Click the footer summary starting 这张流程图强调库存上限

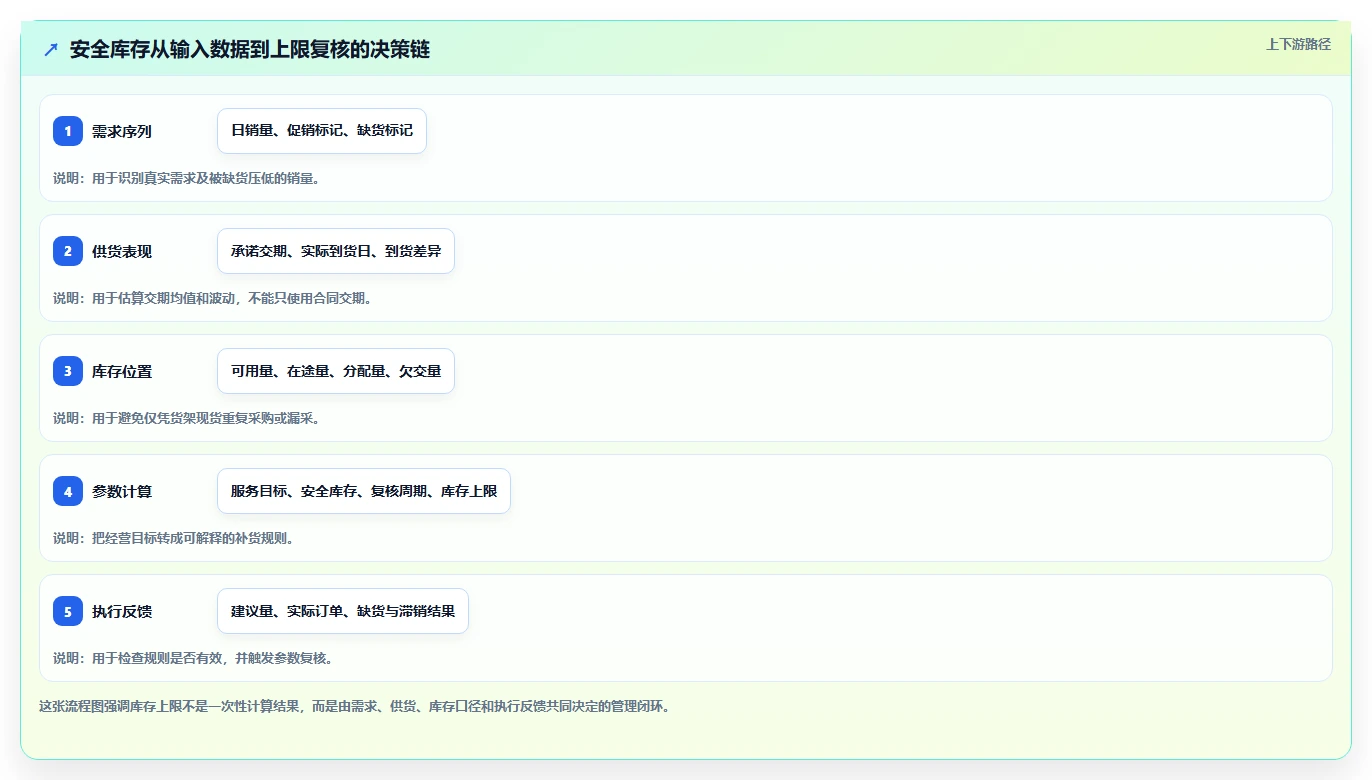[x=354, y=706]
